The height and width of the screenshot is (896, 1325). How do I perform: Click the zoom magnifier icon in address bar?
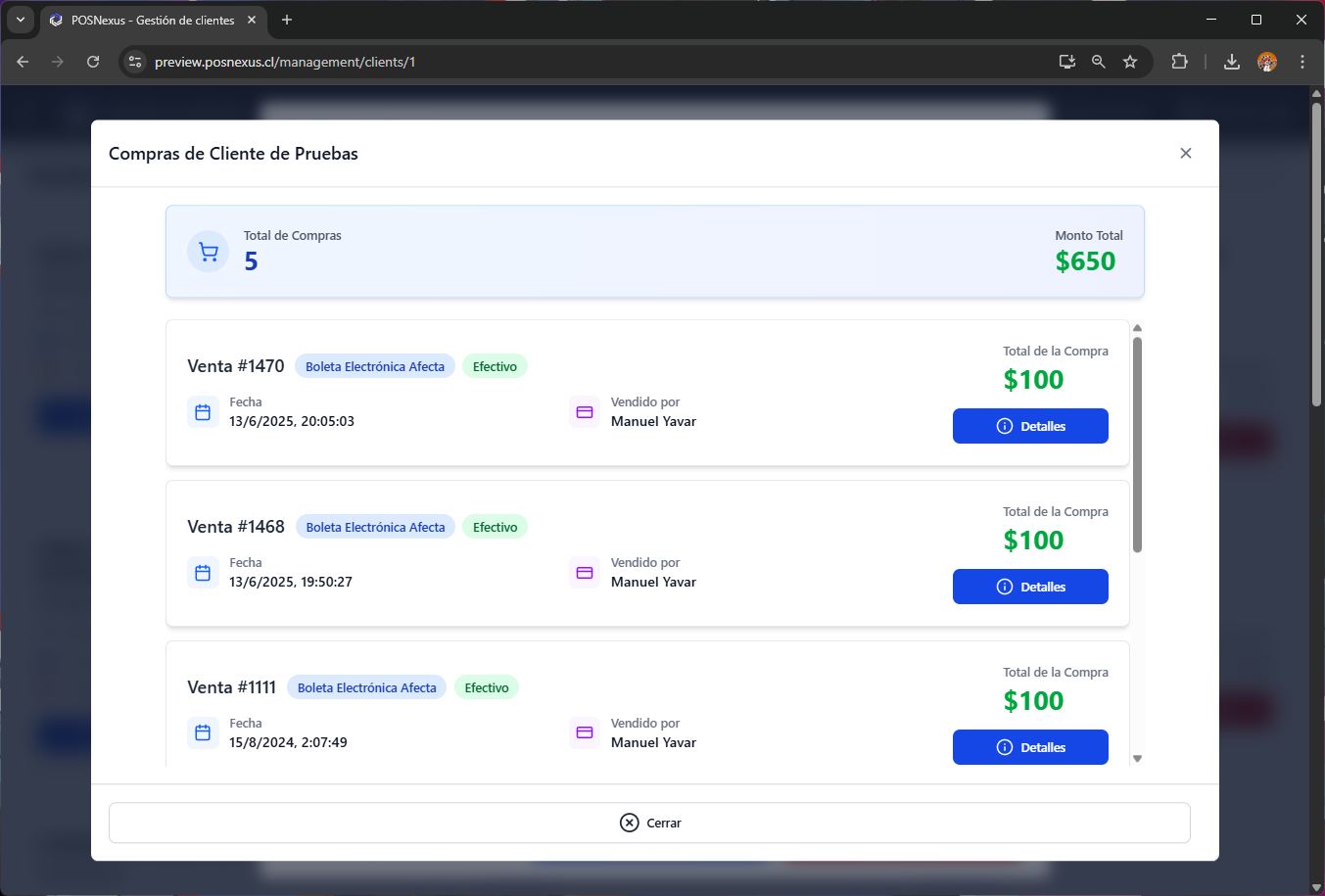pos(1099,62)
